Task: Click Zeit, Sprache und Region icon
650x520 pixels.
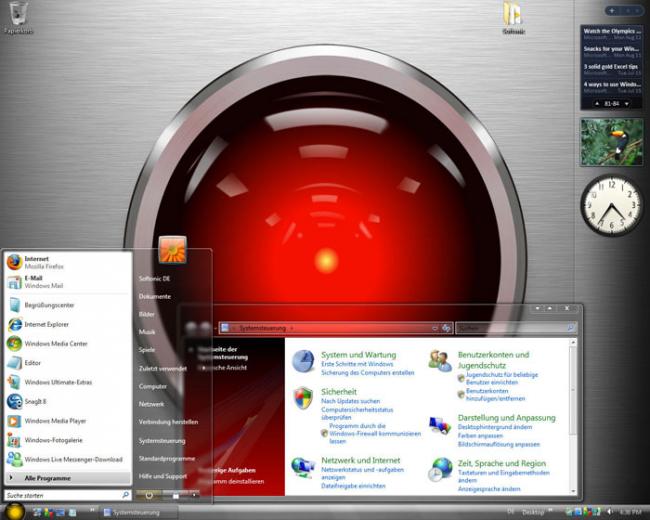Action: coord(440,469)
